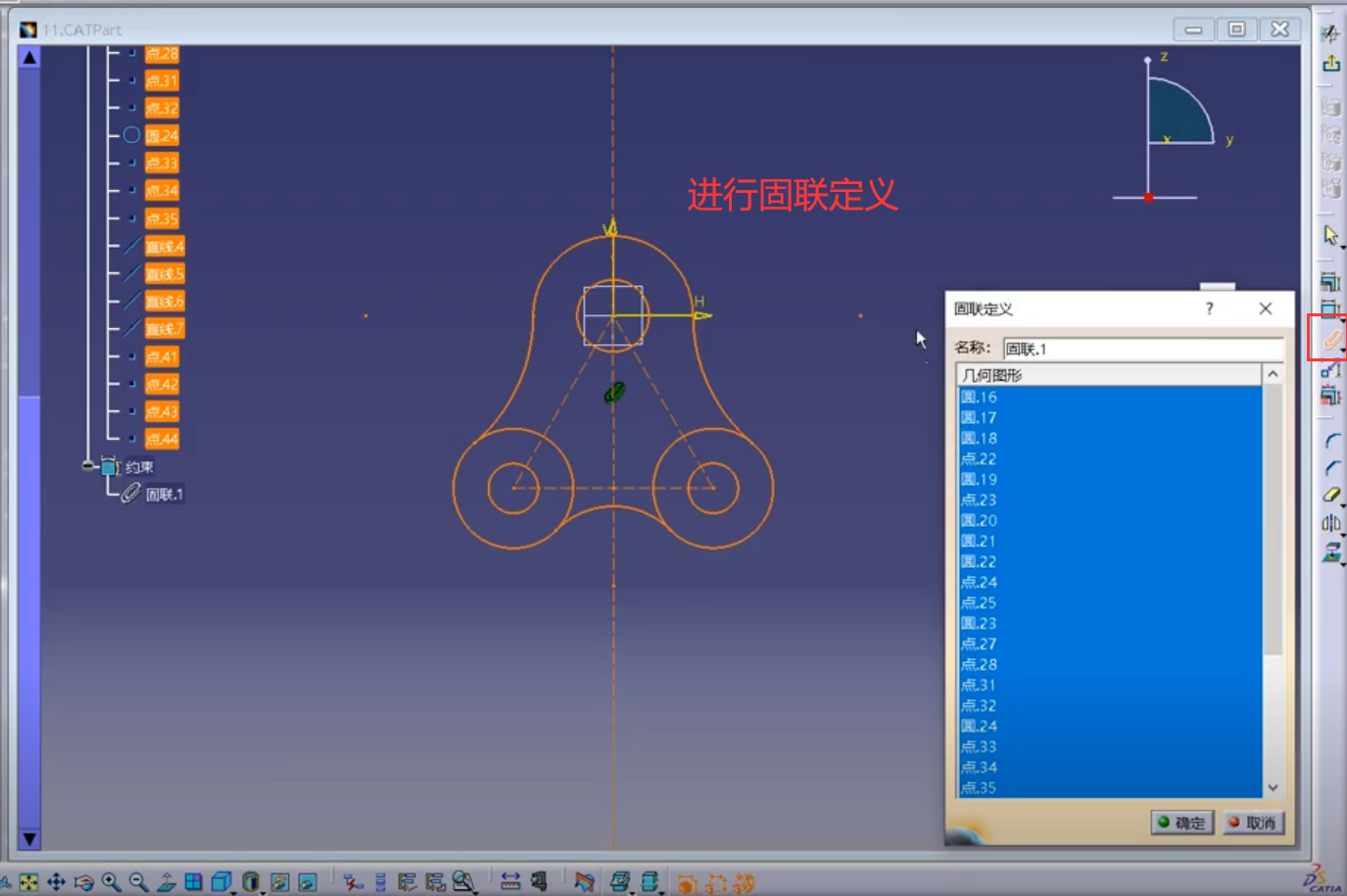Select the Corner fillet tool
1347x896 pixels.
click(x=1331, y=442)
